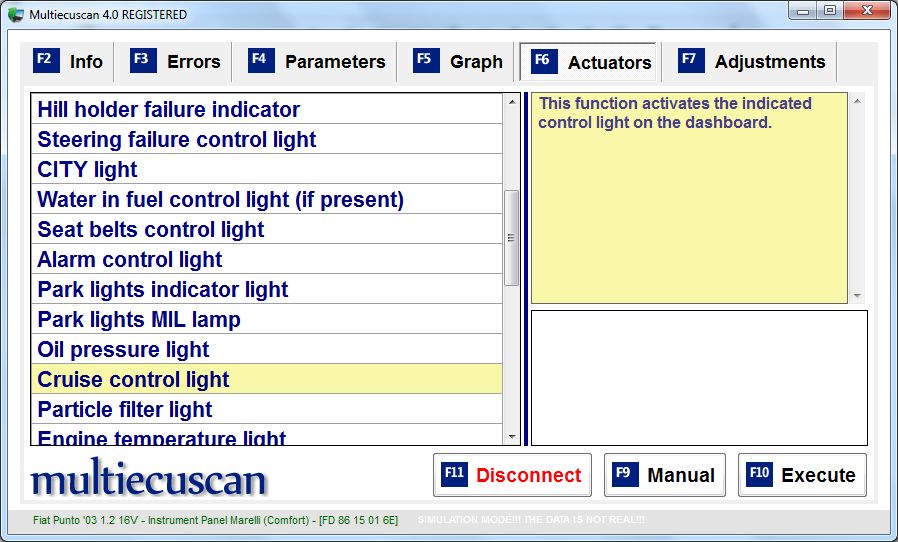The image size is (898, 542).
Task: Maximize the Multiecuscan window
Action: 829,10
